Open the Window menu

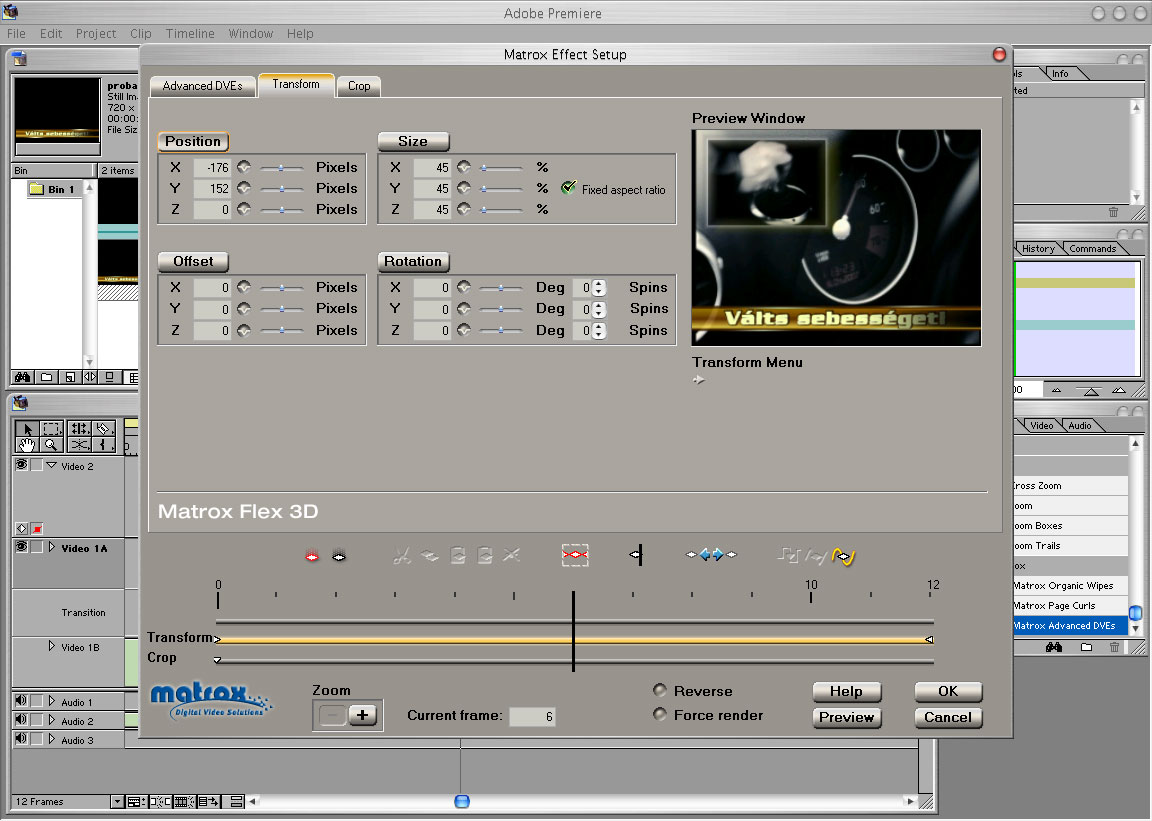(x=251, y=34)
